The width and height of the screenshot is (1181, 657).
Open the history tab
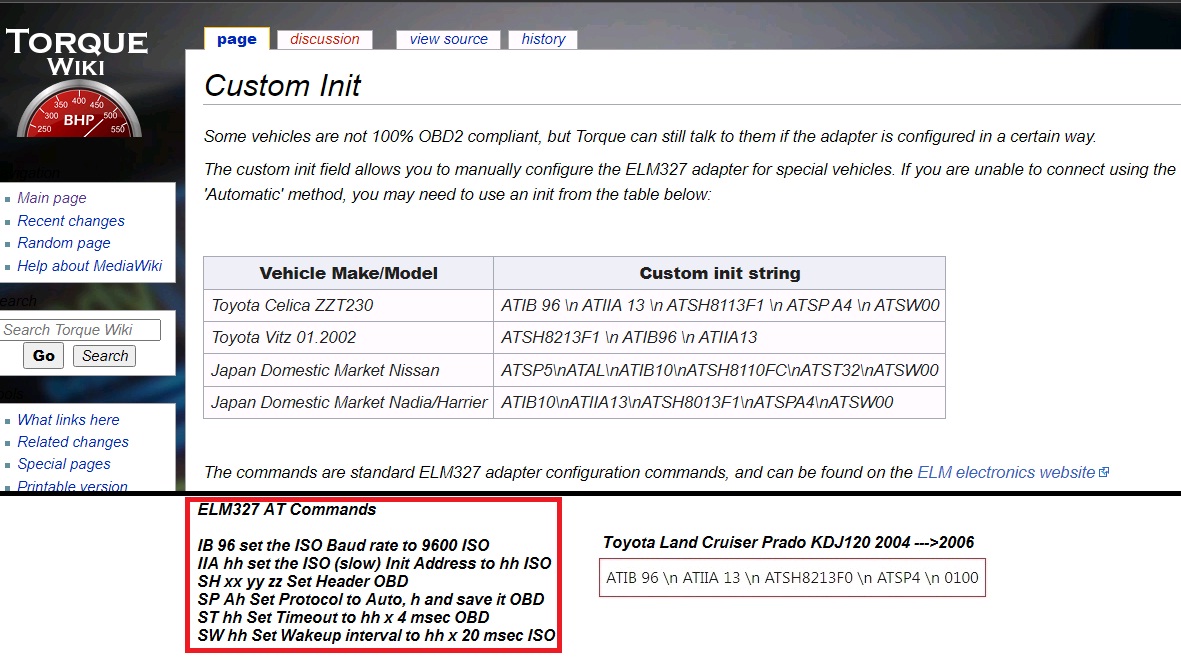click(x=543, y=39)
